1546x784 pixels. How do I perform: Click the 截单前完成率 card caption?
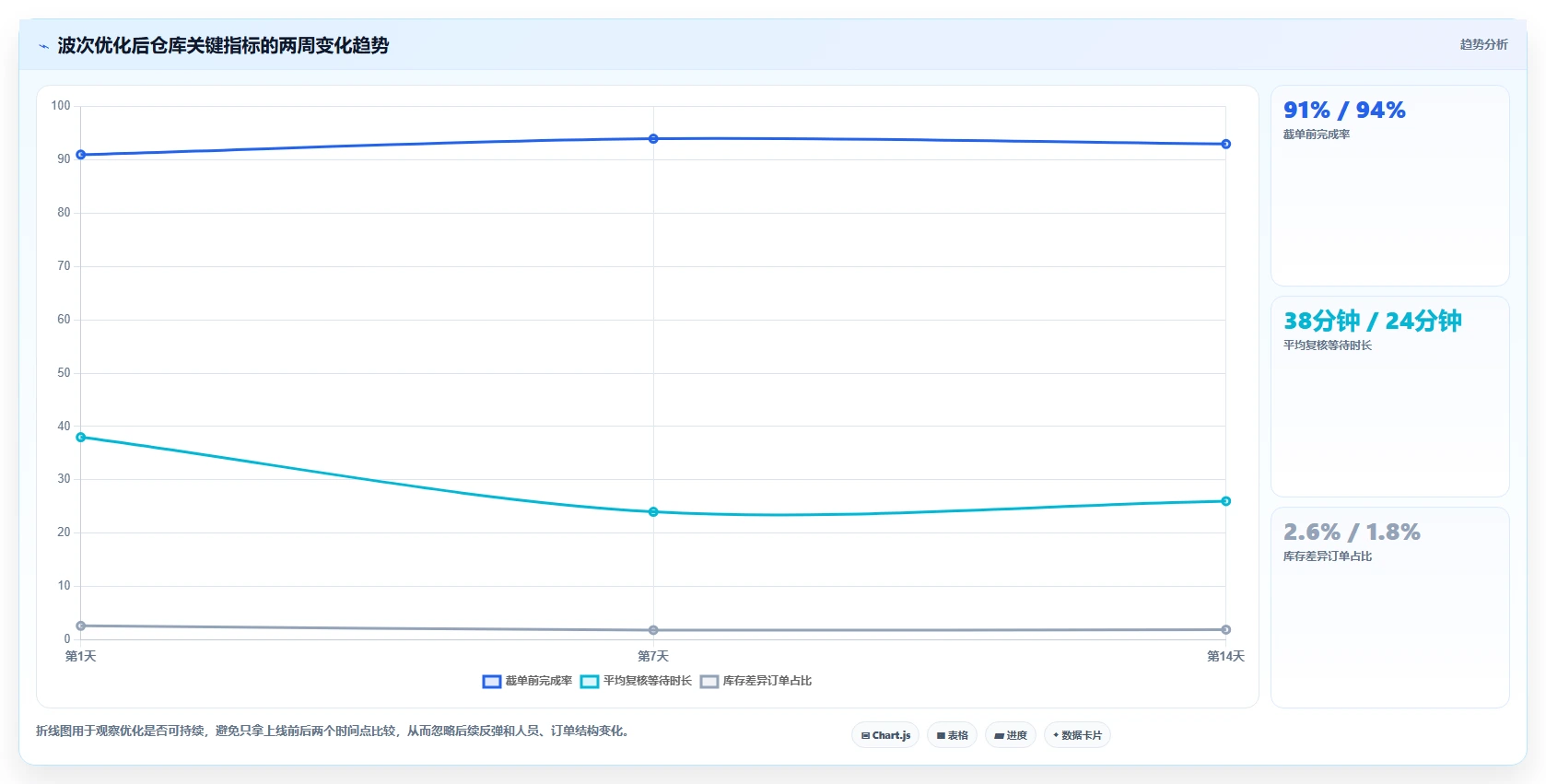click(1317, 135)
